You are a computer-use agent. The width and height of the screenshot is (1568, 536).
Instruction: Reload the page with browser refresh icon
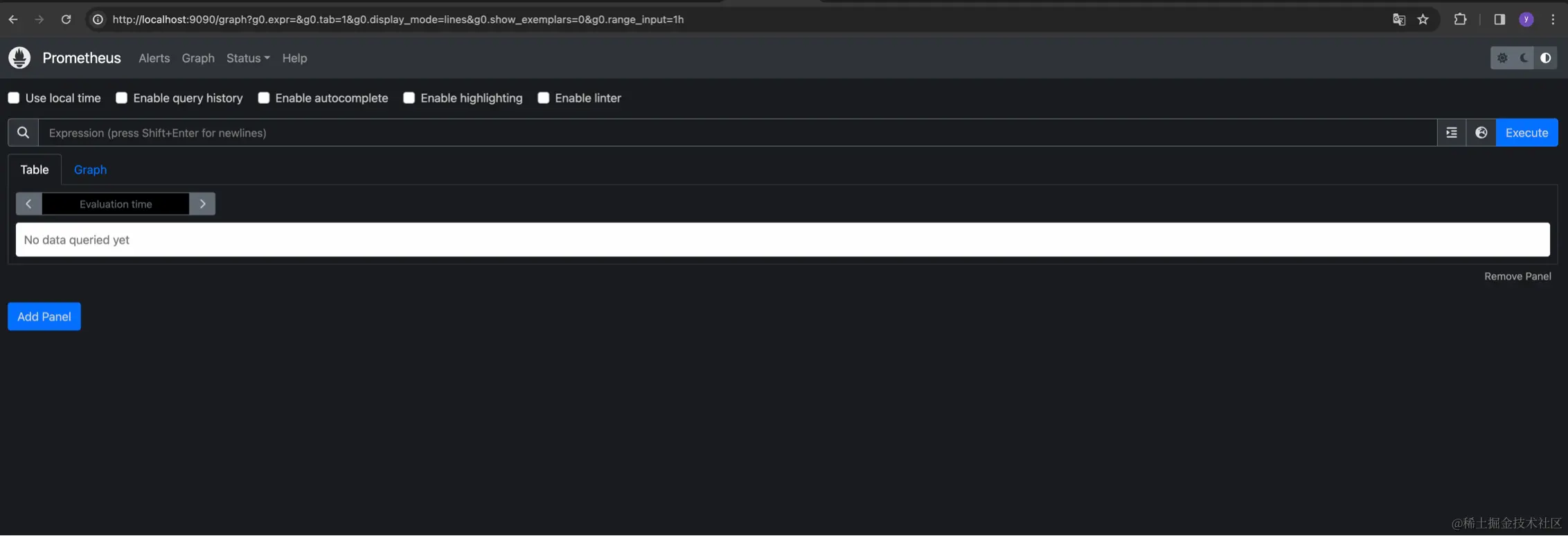66,19
